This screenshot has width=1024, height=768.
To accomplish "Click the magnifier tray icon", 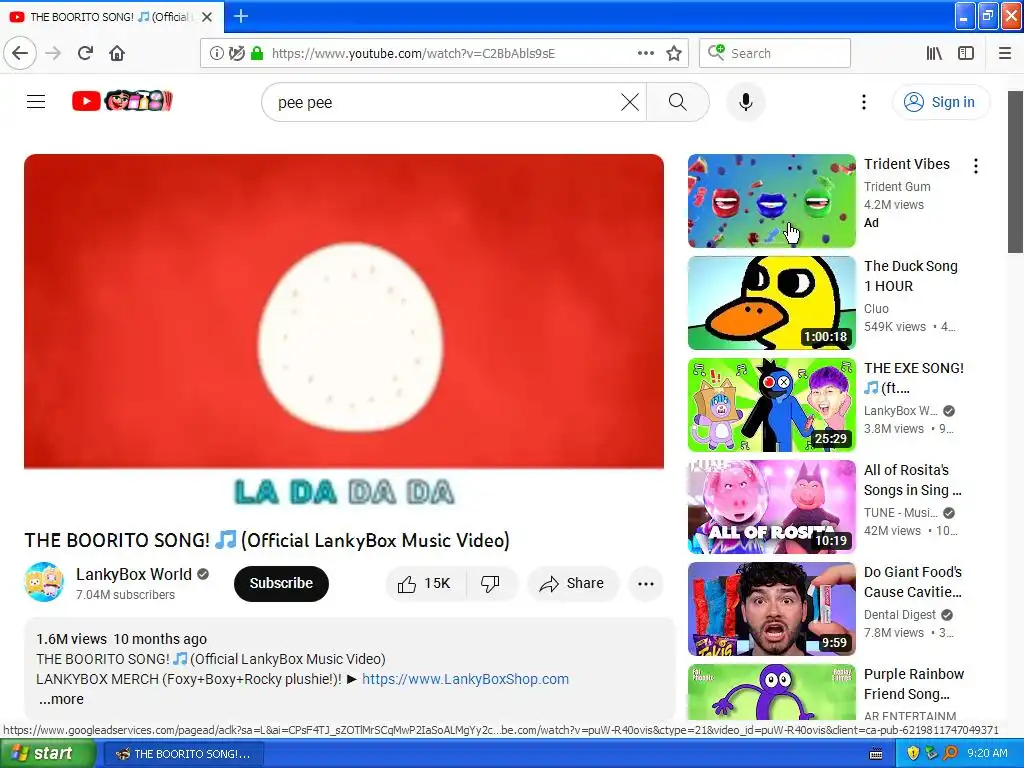I will [x=951, y=754].
